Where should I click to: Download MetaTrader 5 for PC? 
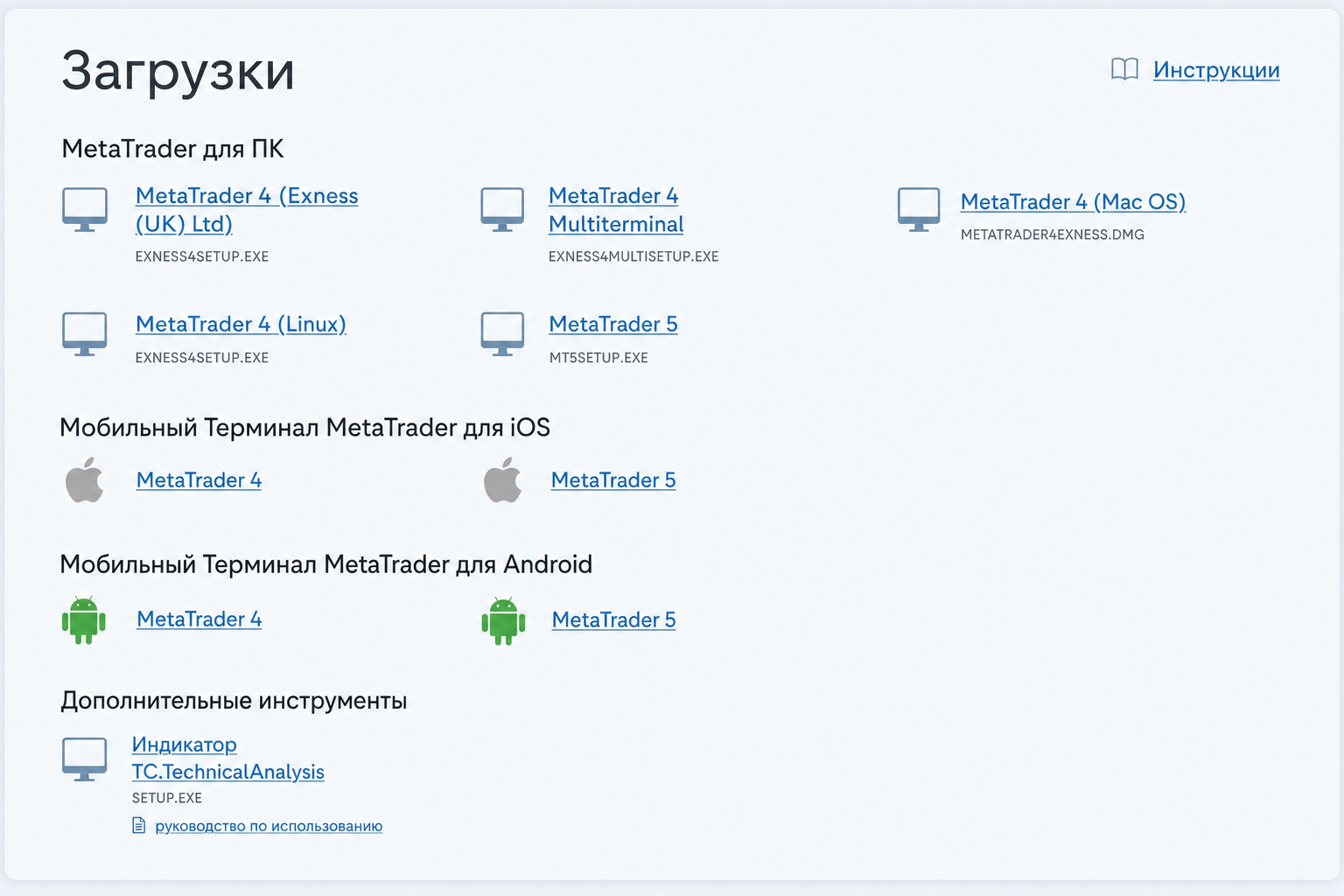tap(613, 325)
